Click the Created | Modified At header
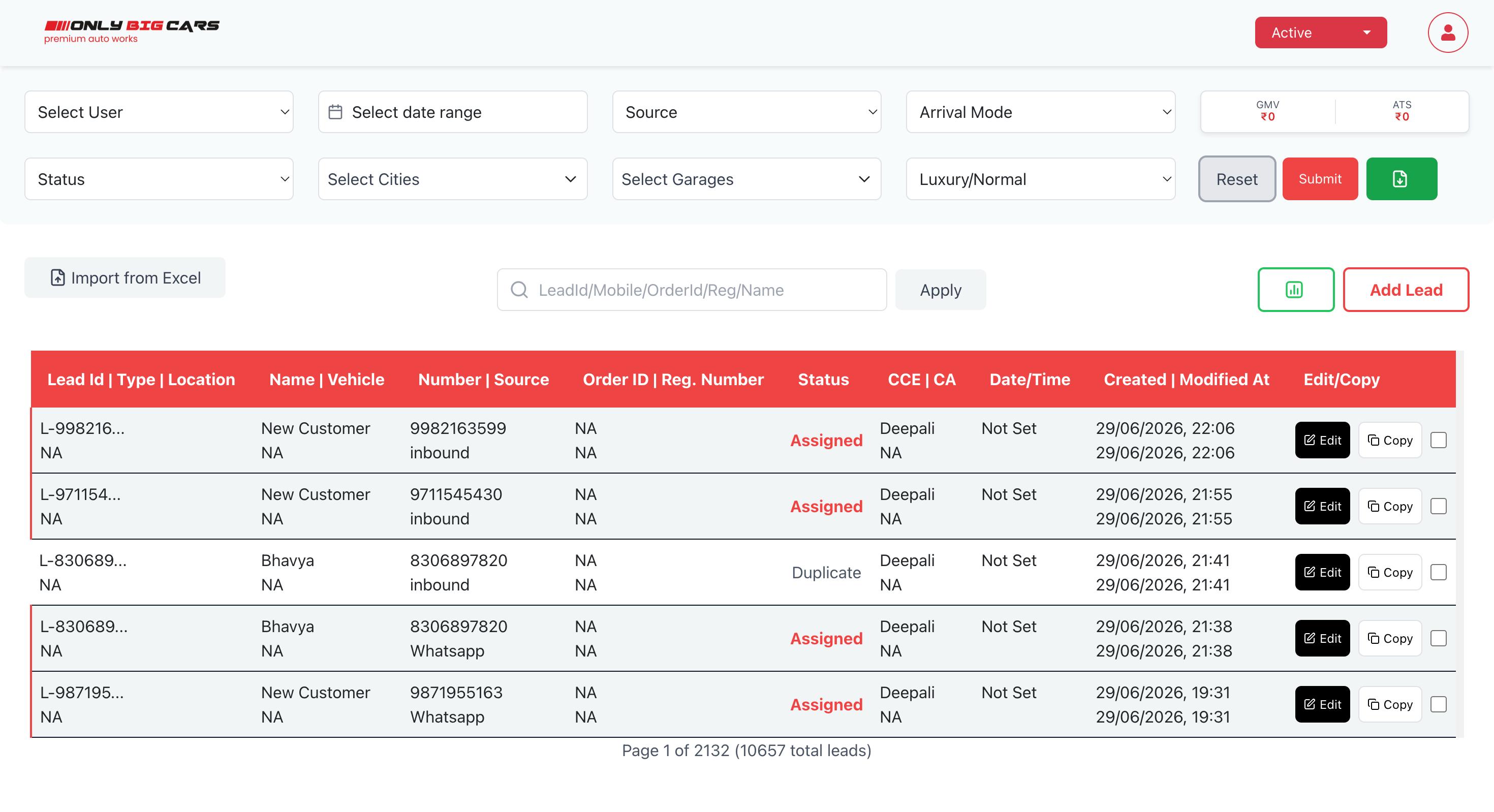The width and height of the screenshot is (1494, 812). click(1186, 379)
